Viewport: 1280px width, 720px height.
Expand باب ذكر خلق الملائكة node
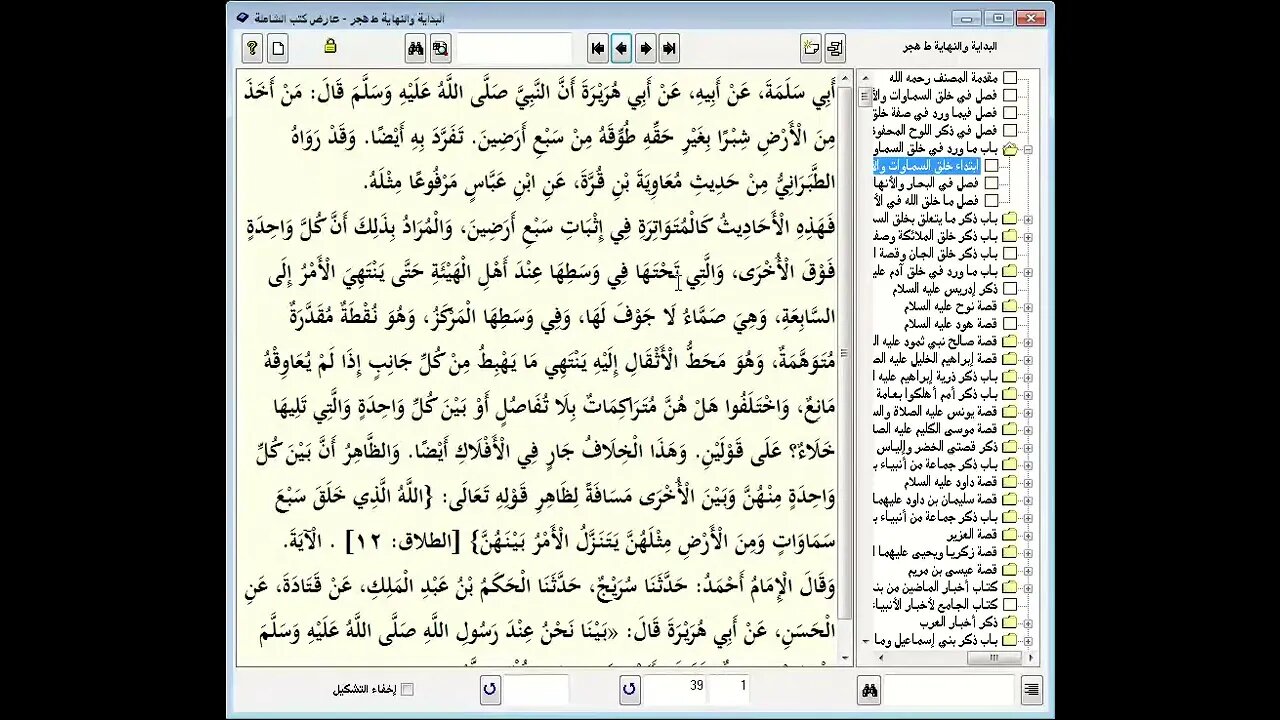coord(1028,236)
